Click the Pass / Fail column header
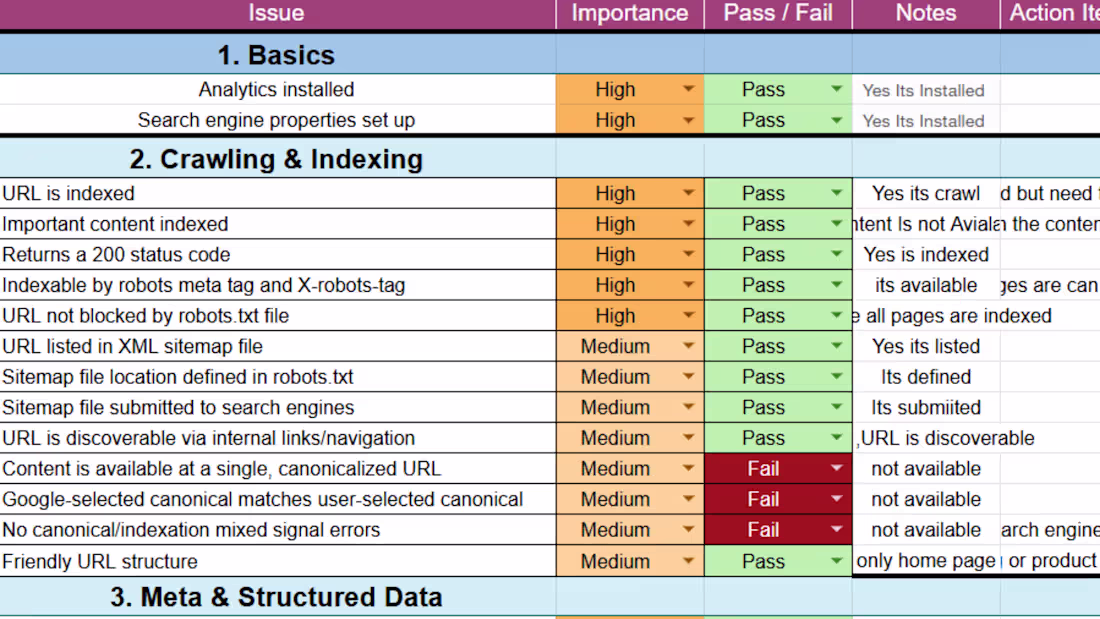This screenshot has width=1100, height=619. tap(777, 14)
